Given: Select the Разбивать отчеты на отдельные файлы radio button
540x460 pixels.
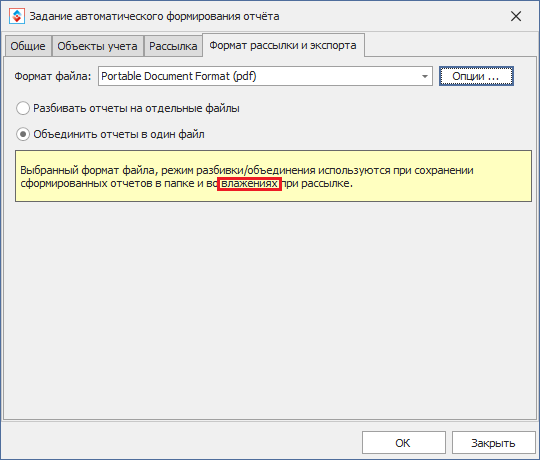Looking at the screenshot, I should tap(23, 108).
